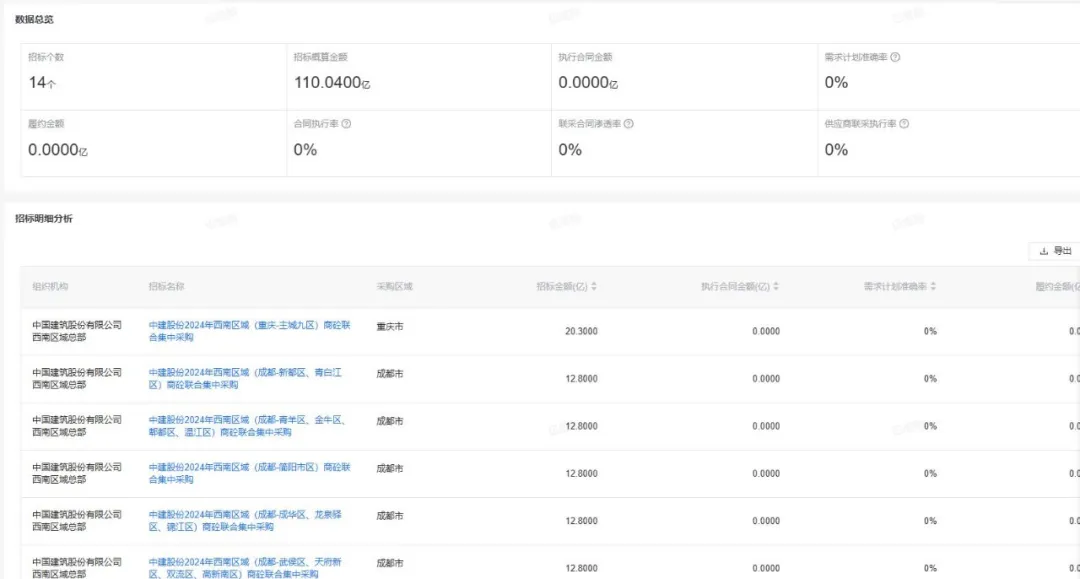
Task: Open the 成都-青羊区、金牛区 tender link
Action: [x=247, y=426]
